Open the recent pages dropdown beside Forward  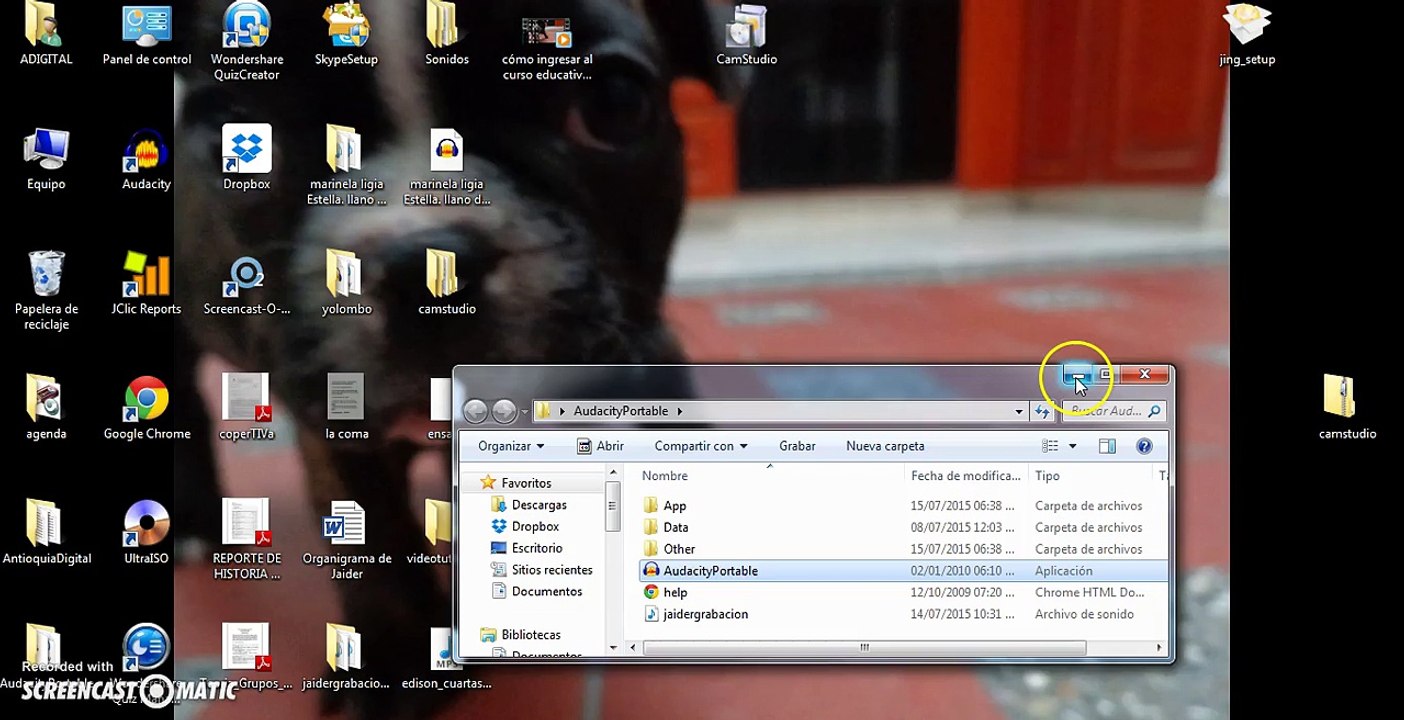click(x=524, y=411)
